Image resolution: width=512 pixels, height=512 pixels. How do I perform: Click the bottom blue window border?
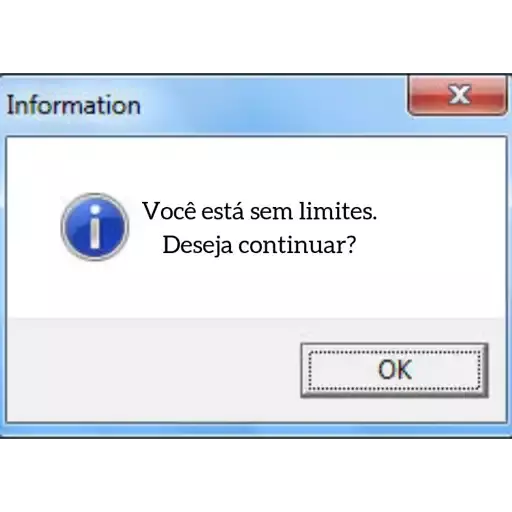[256, 430]
